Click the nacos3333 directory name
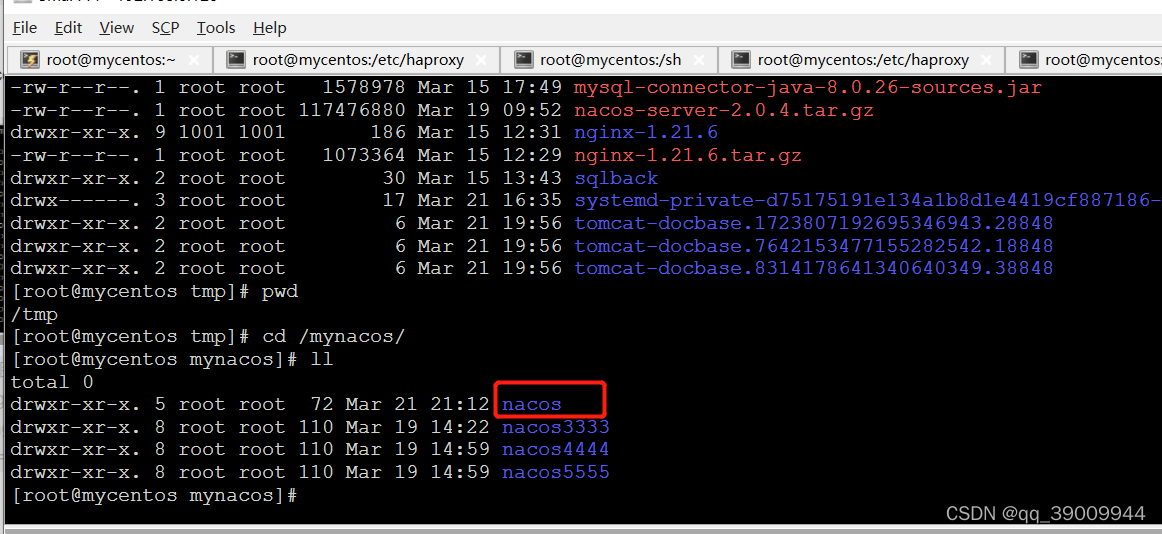The image size is (1162, 534). click(556, 427)
